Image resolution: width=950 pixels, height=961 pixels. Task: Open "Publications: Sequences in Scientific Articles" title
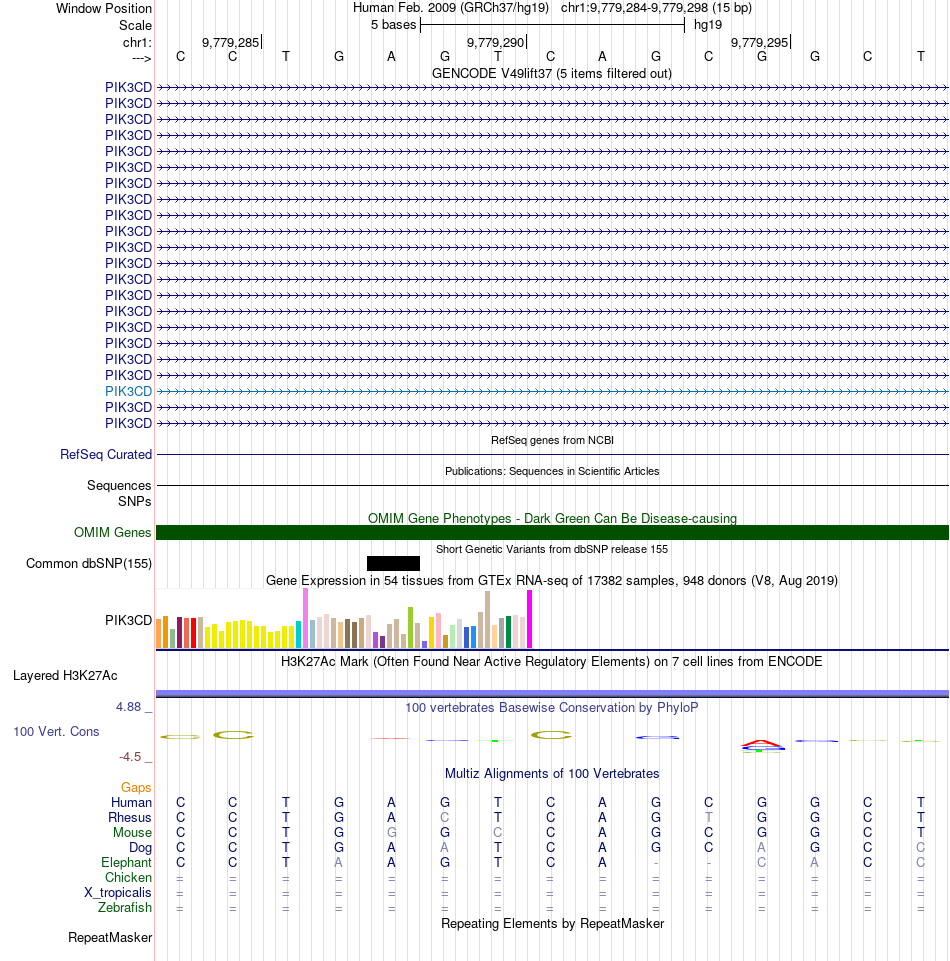pyautogui.click(x=552, y=471)
